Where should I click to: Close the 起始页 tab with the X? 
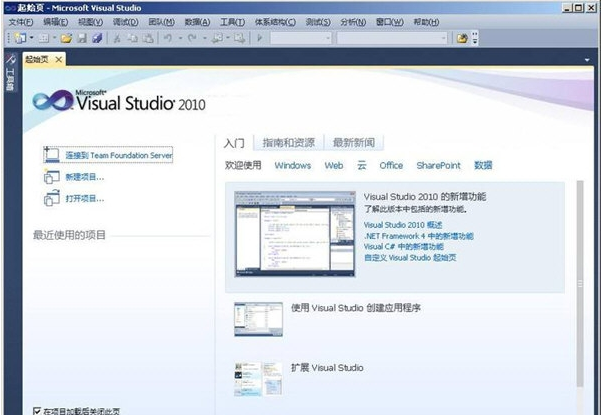[x=59, y=59]
